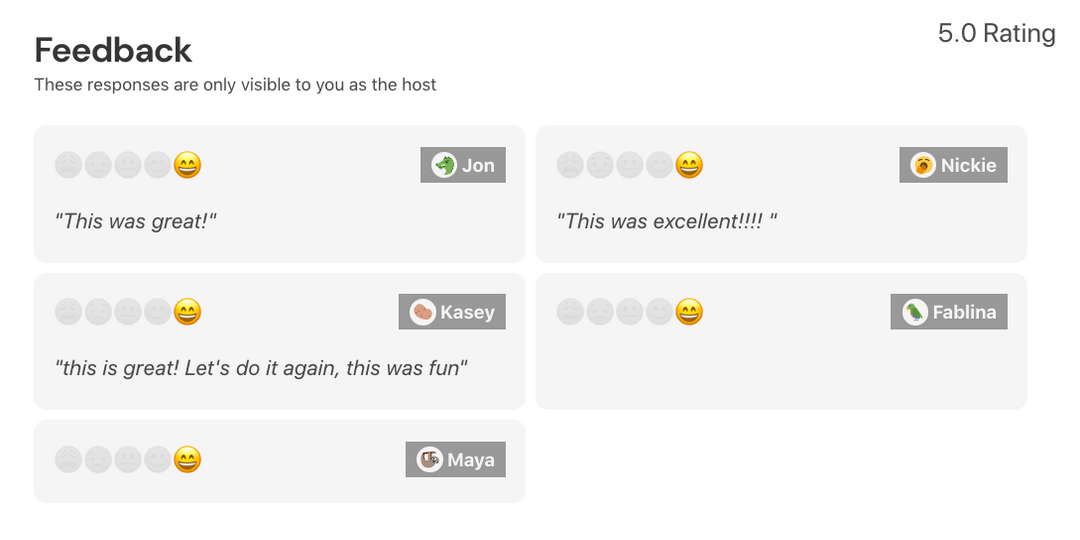Click the grinning emoji in Maya's card
Image resolution: width=1080 pixels, height=540 pixels.
click(187, 459)
